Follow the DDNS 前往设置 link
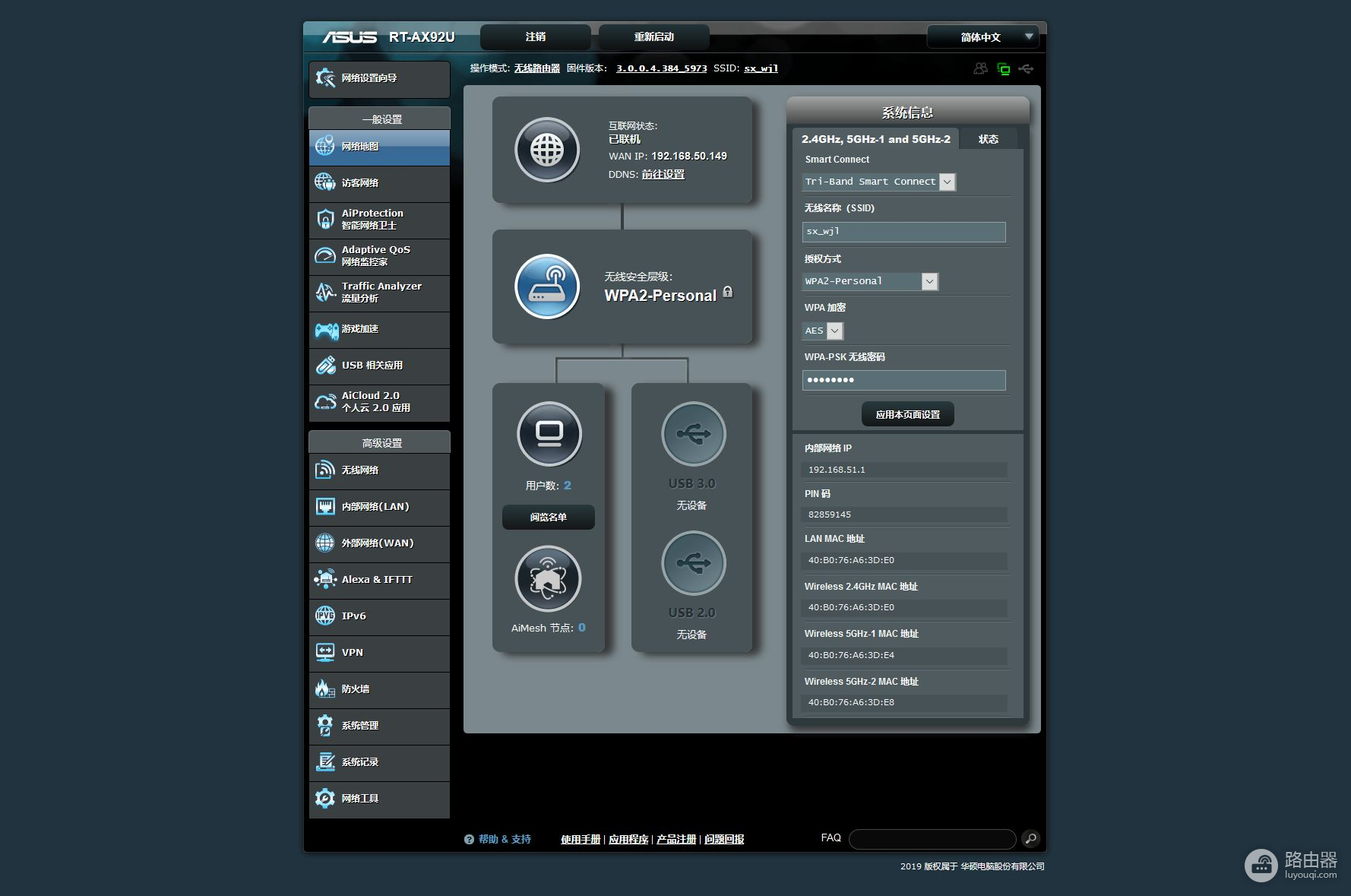Screen dimensions: 1351x896 click(x=663, y=174)
